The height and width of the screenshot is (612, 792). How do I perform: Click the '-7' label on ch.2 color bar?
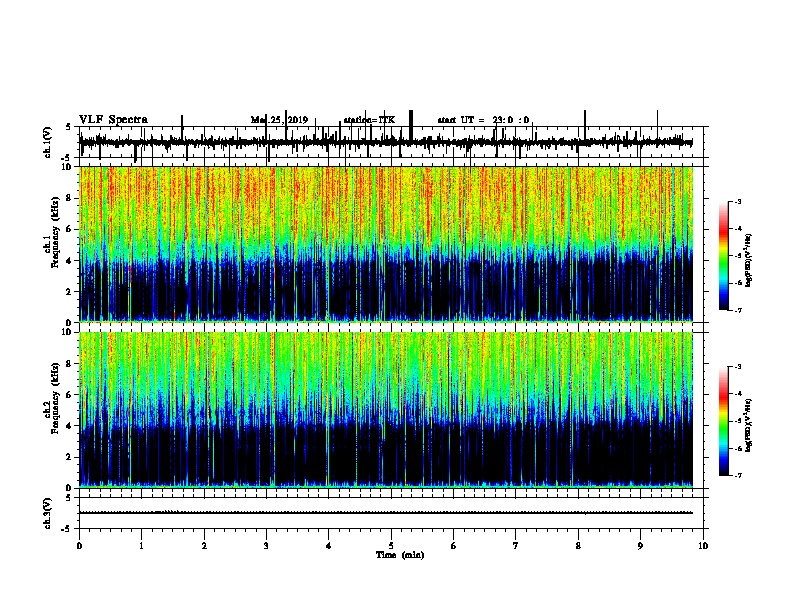738,475
